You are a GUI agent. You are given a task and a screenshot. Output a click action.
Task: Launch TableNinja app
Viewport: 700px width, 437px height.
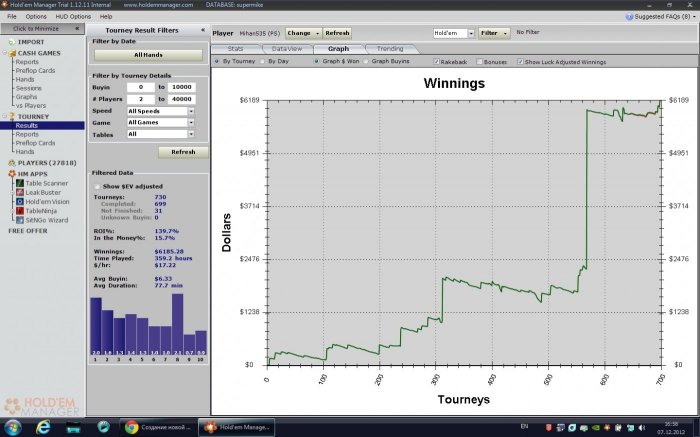point(36,211)
